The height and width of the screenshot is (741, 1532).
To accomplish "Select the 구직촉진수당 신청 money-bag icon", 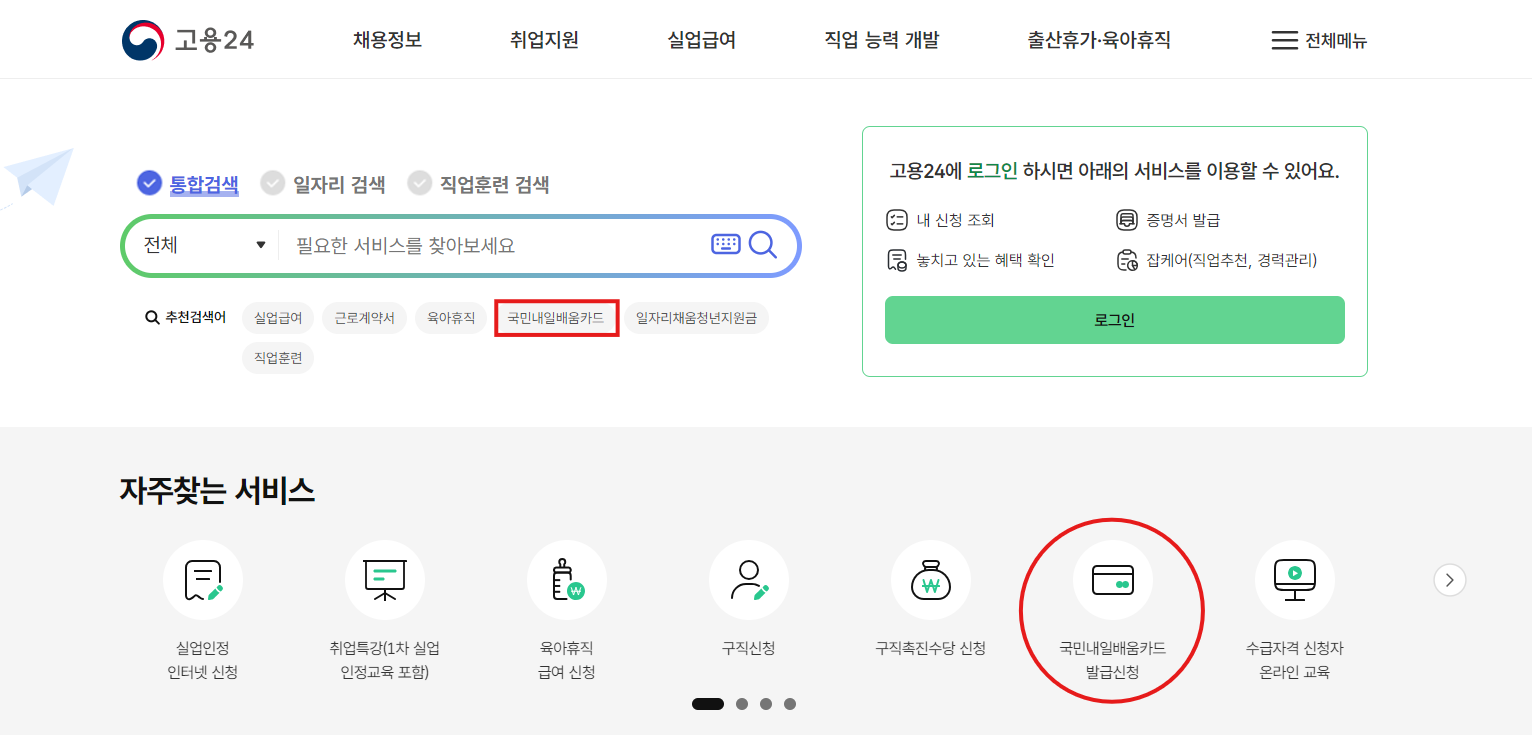I will [930, 579].
